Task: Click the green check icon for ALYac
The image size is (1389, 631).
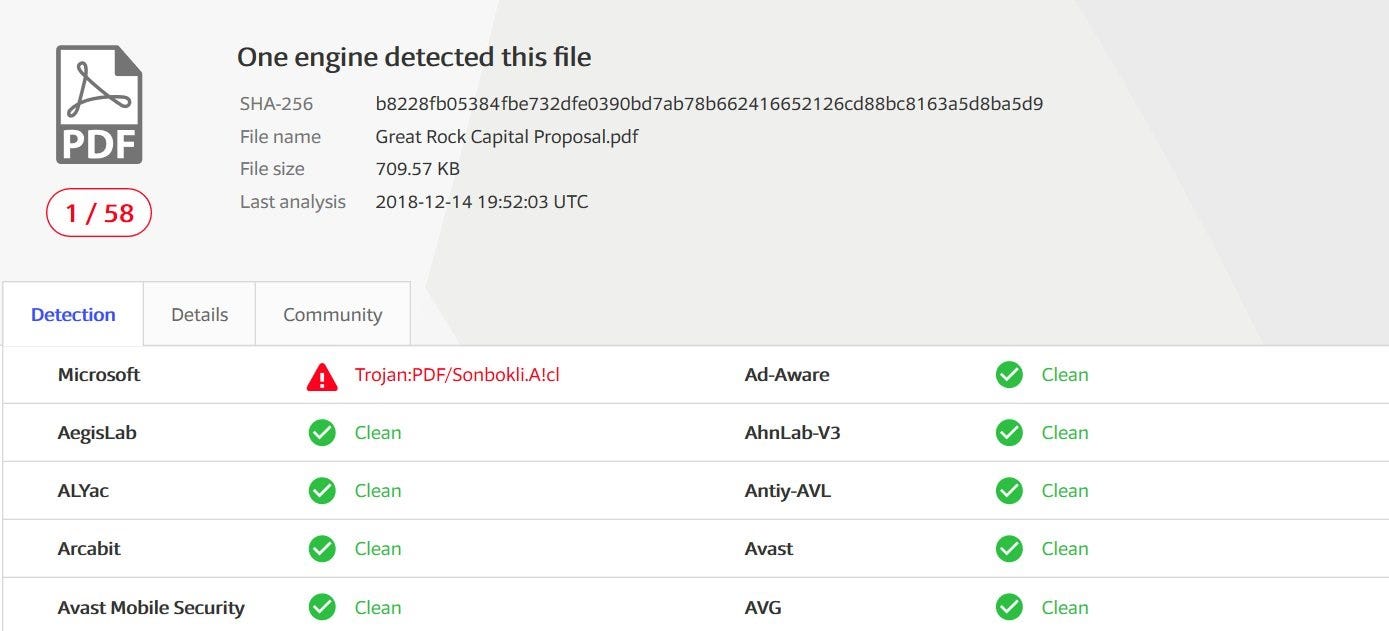Action: coord(322,491)
